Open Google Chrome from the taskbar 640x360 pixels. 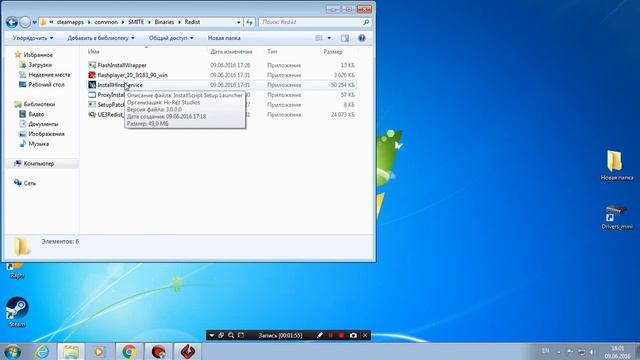(129, 351)
